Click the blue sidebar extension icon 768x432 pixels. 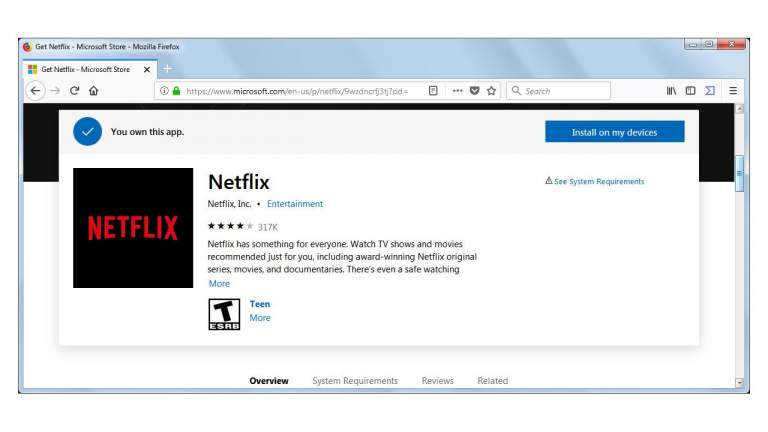pyautogui.click(x=710, y=91)
